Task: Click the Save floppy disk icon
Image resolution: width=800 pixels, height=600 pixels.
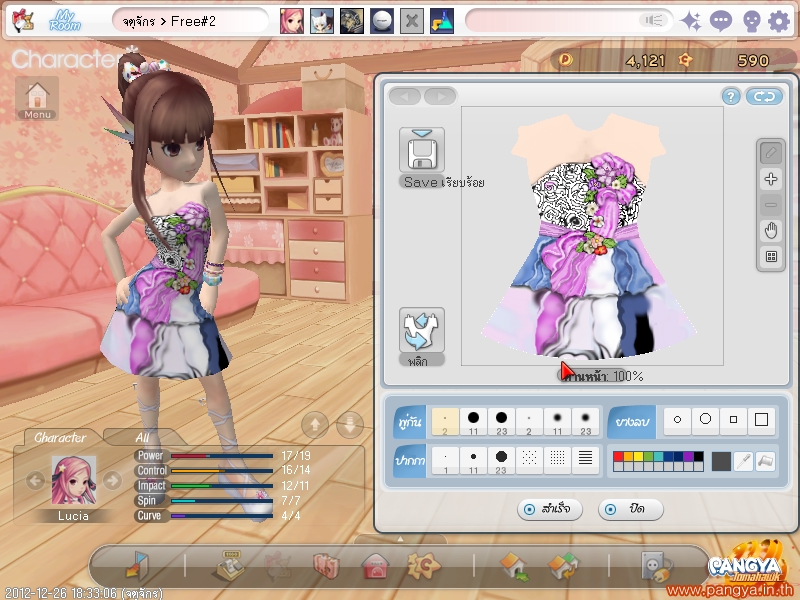Action: click(x=422, y=150)
